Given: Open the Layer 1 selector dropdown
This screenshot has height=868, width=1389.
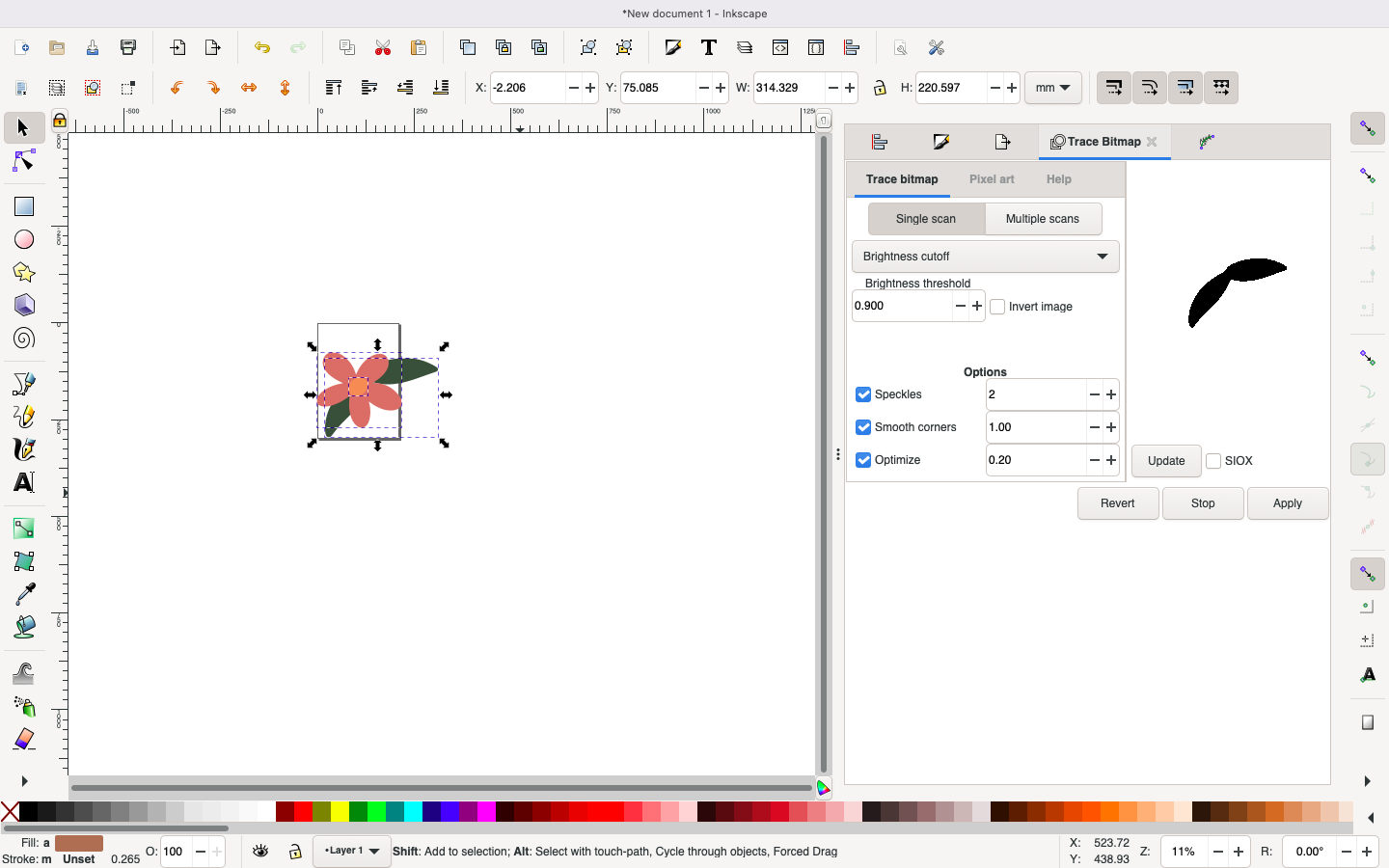Looking at the screenshot, I should (x=350, y=853).
